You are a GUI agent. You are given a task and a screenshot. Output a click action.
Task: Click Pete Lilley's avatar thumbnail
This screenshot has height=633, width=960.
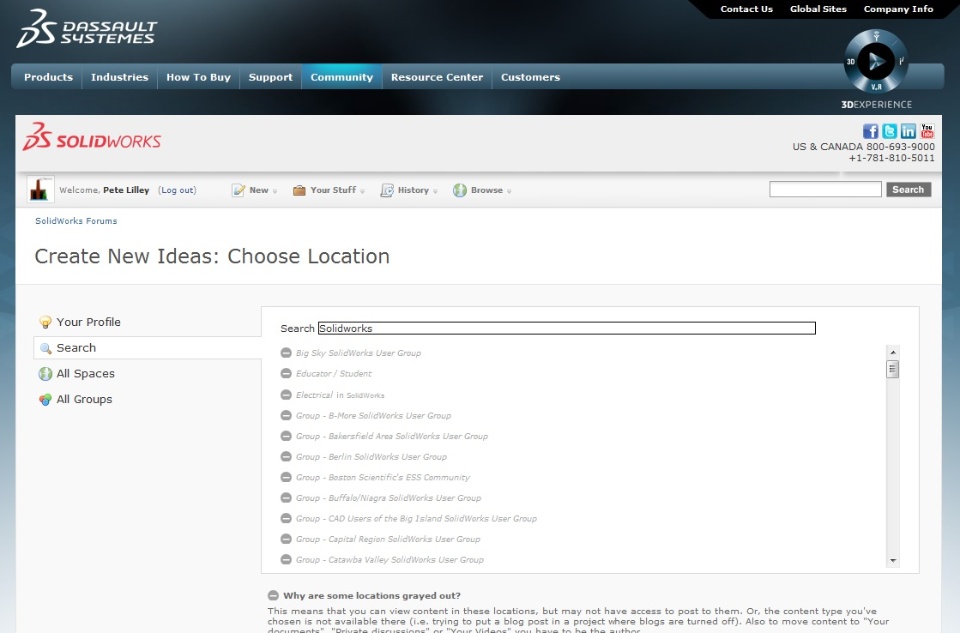40,189
